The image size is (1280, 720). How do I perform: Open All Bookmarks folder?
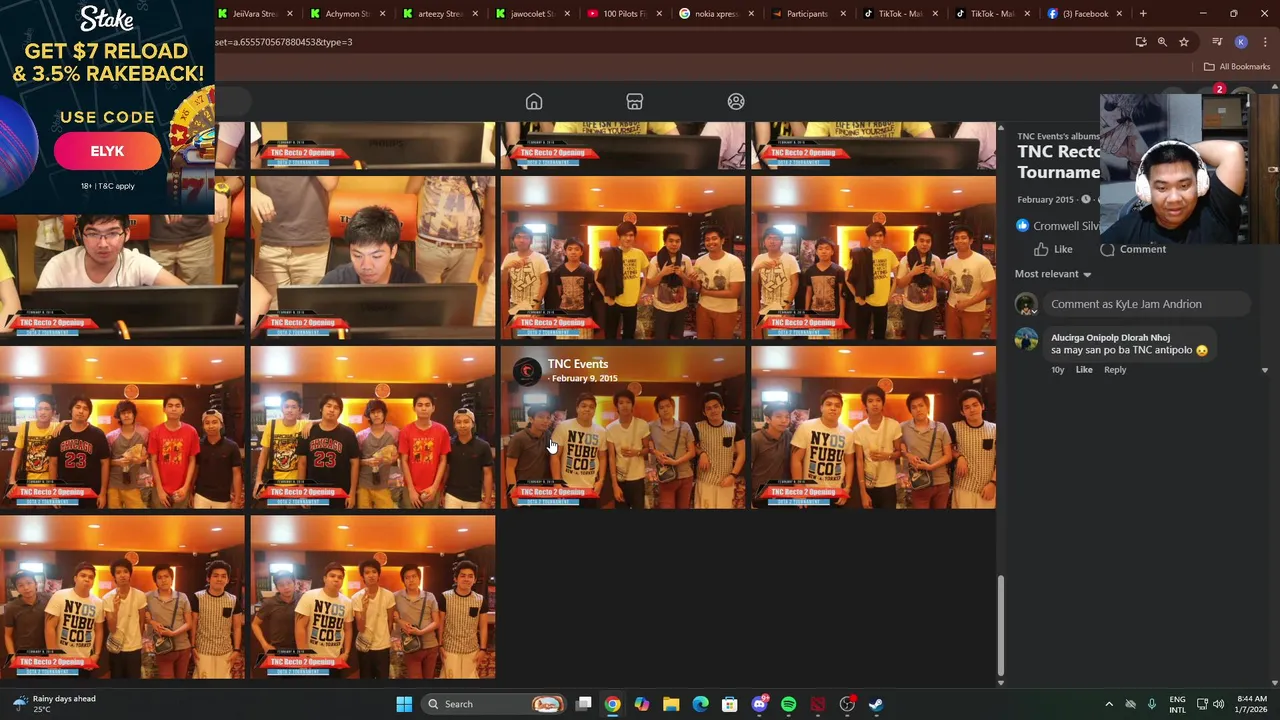click(x=1237, y=67)
